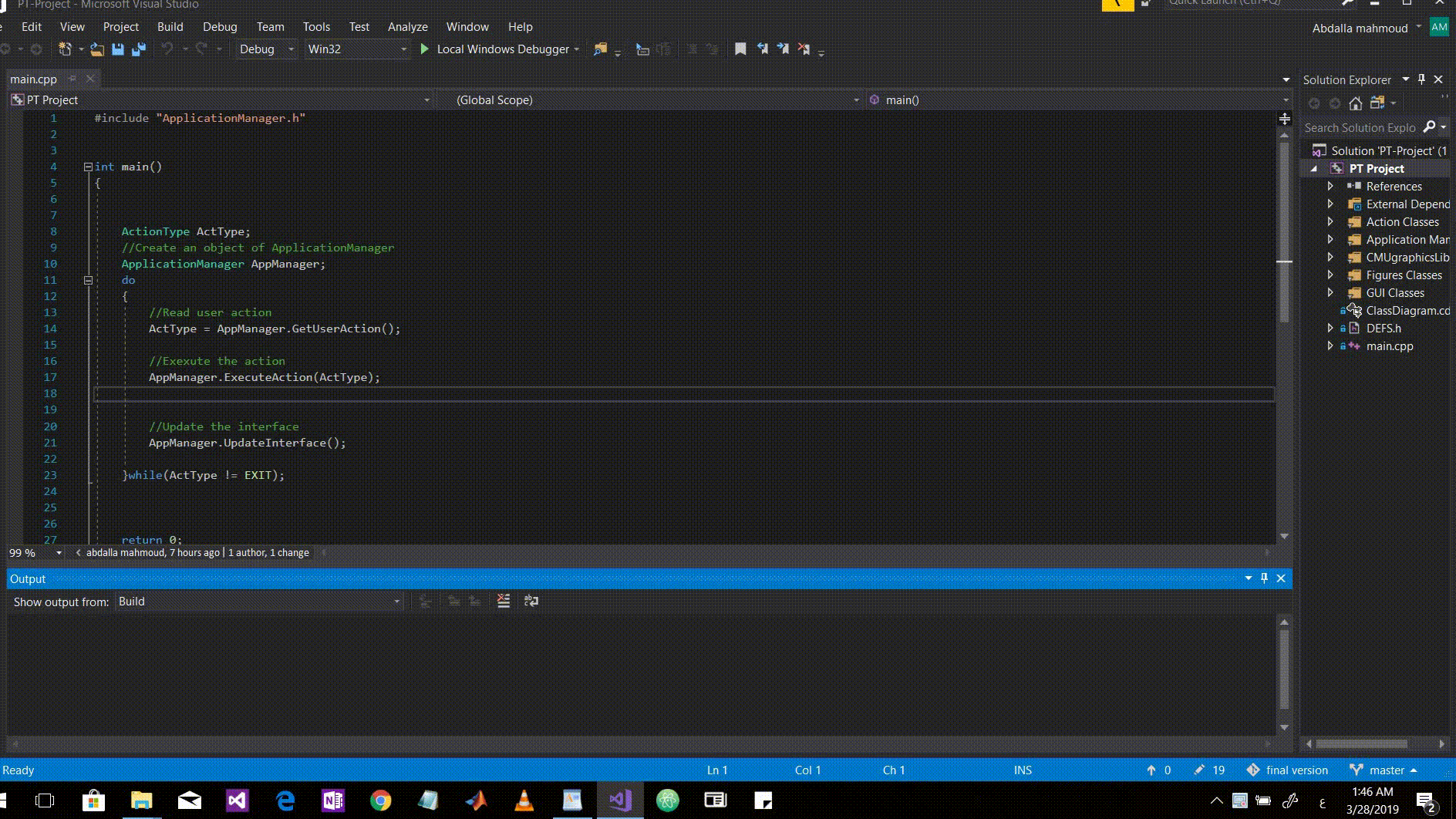The image size is (1456, 819).
Task: Click the Home icon in Solution Explorer
Action: click(x=1356, y=103)
